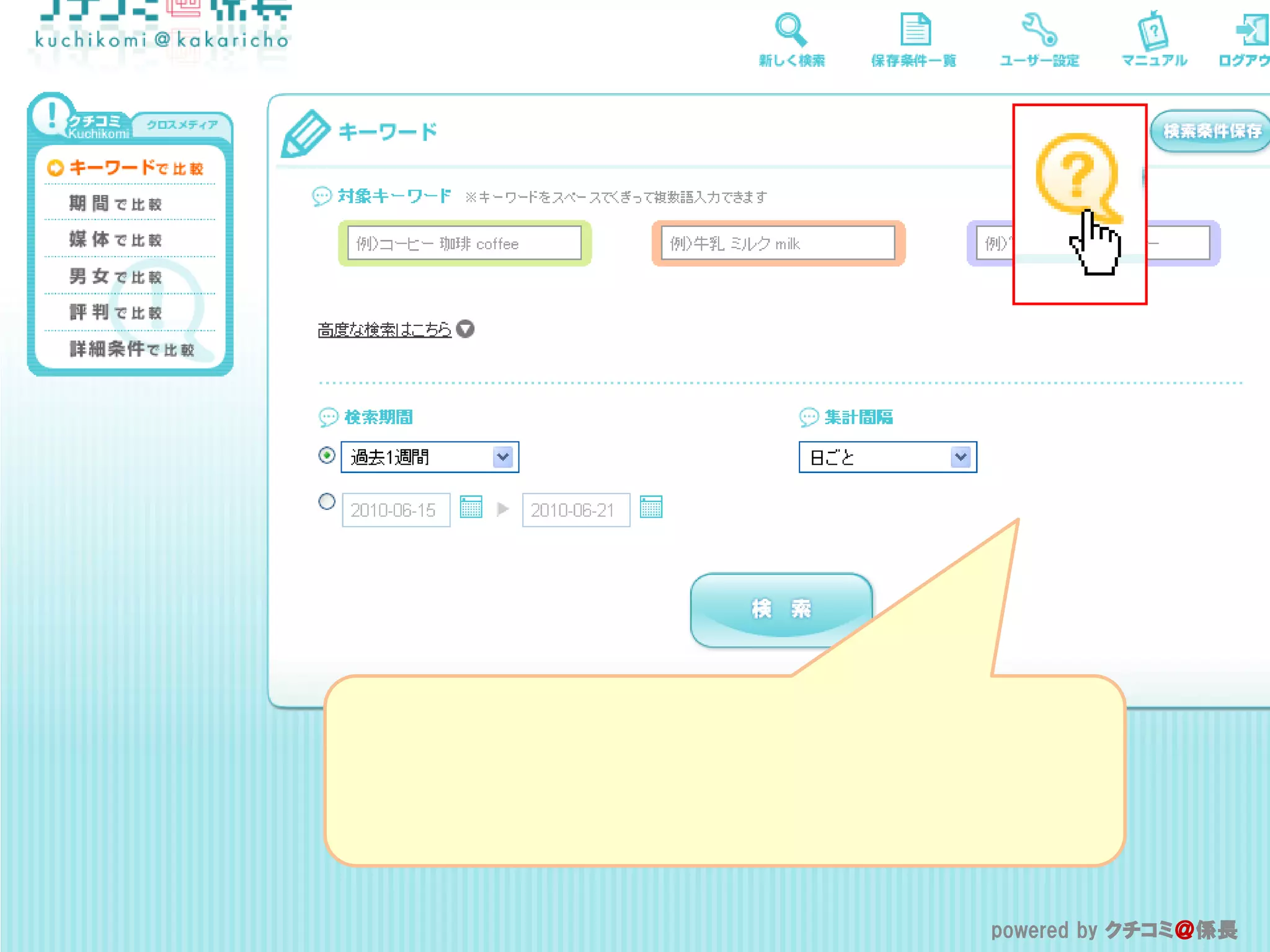This screenshot has width=1270, height=952.
Task: Click the down-arrow icon next to 高度な検索はこちら
Action: tap(465, 329)
